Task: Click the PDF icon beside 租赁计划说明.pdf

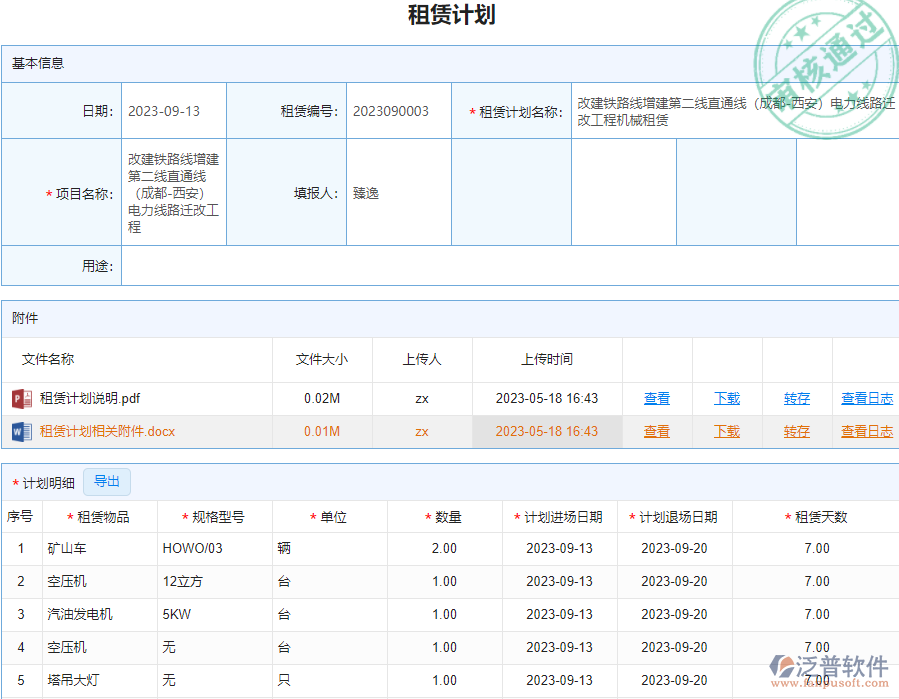Action: pos(18,398)
